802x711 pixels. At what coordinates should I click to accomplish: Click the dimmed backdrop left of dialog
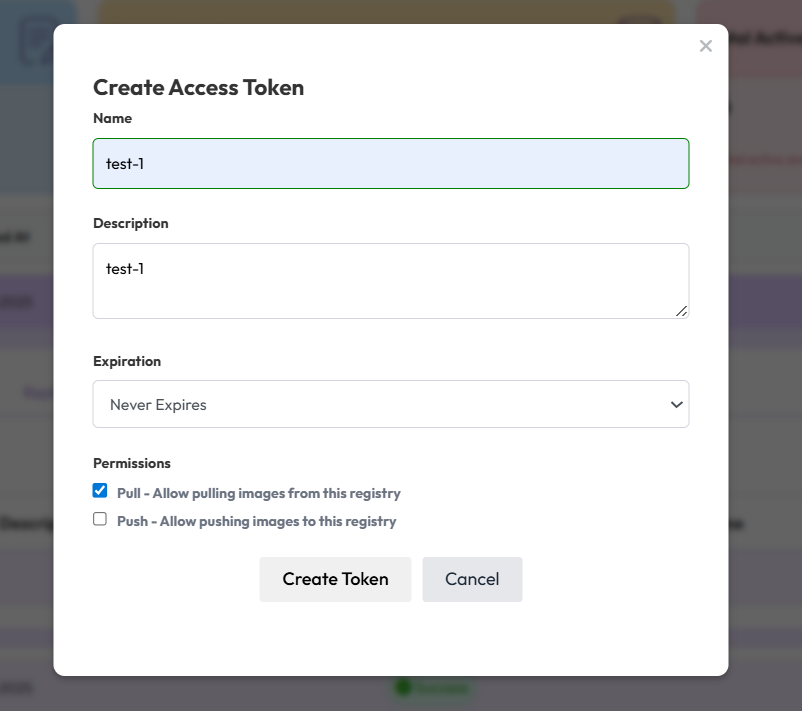click(x=25, y=400)
